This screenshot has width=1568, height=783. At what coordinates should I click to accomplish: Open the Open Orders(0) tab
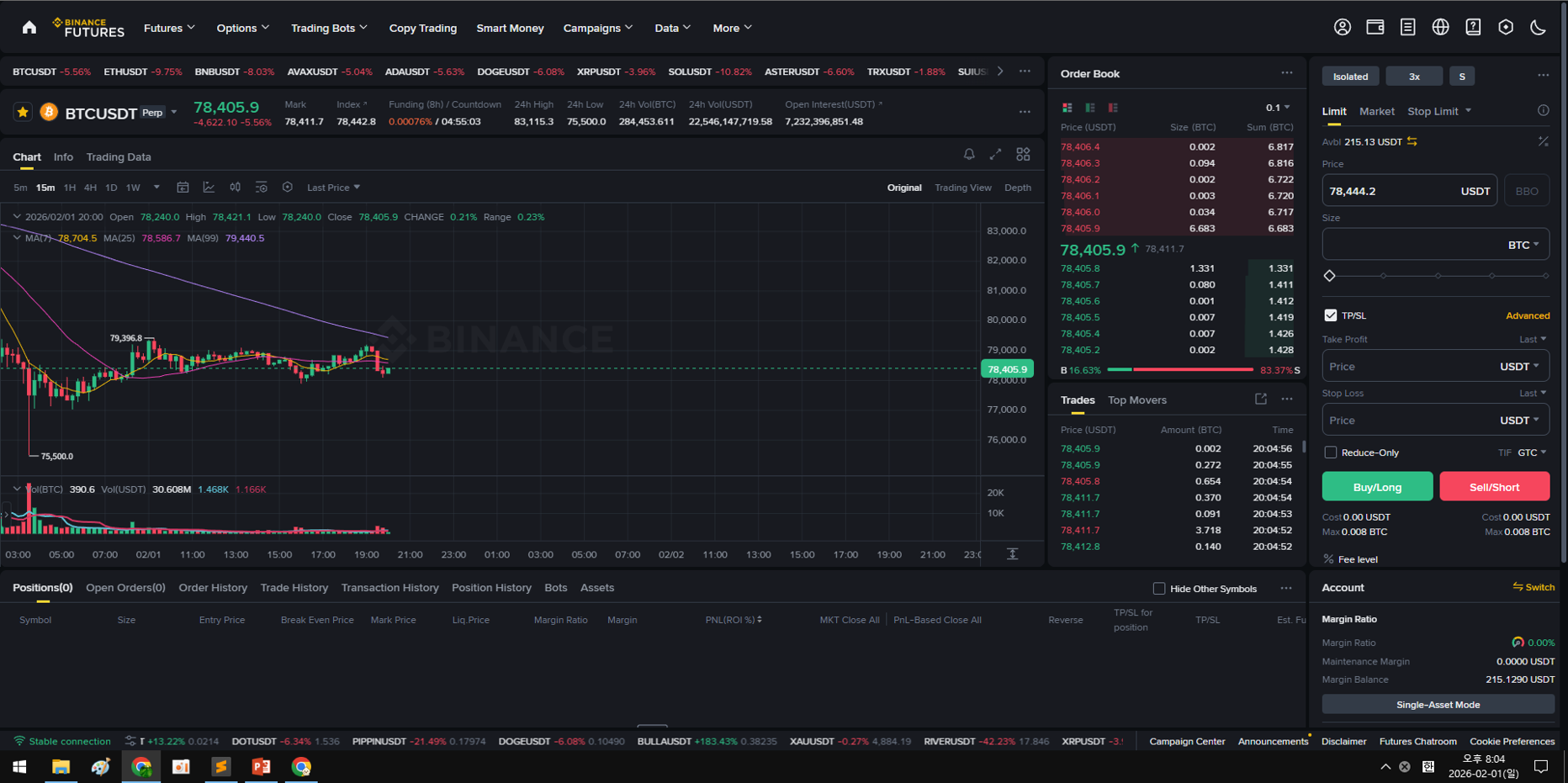pos(125,588)
